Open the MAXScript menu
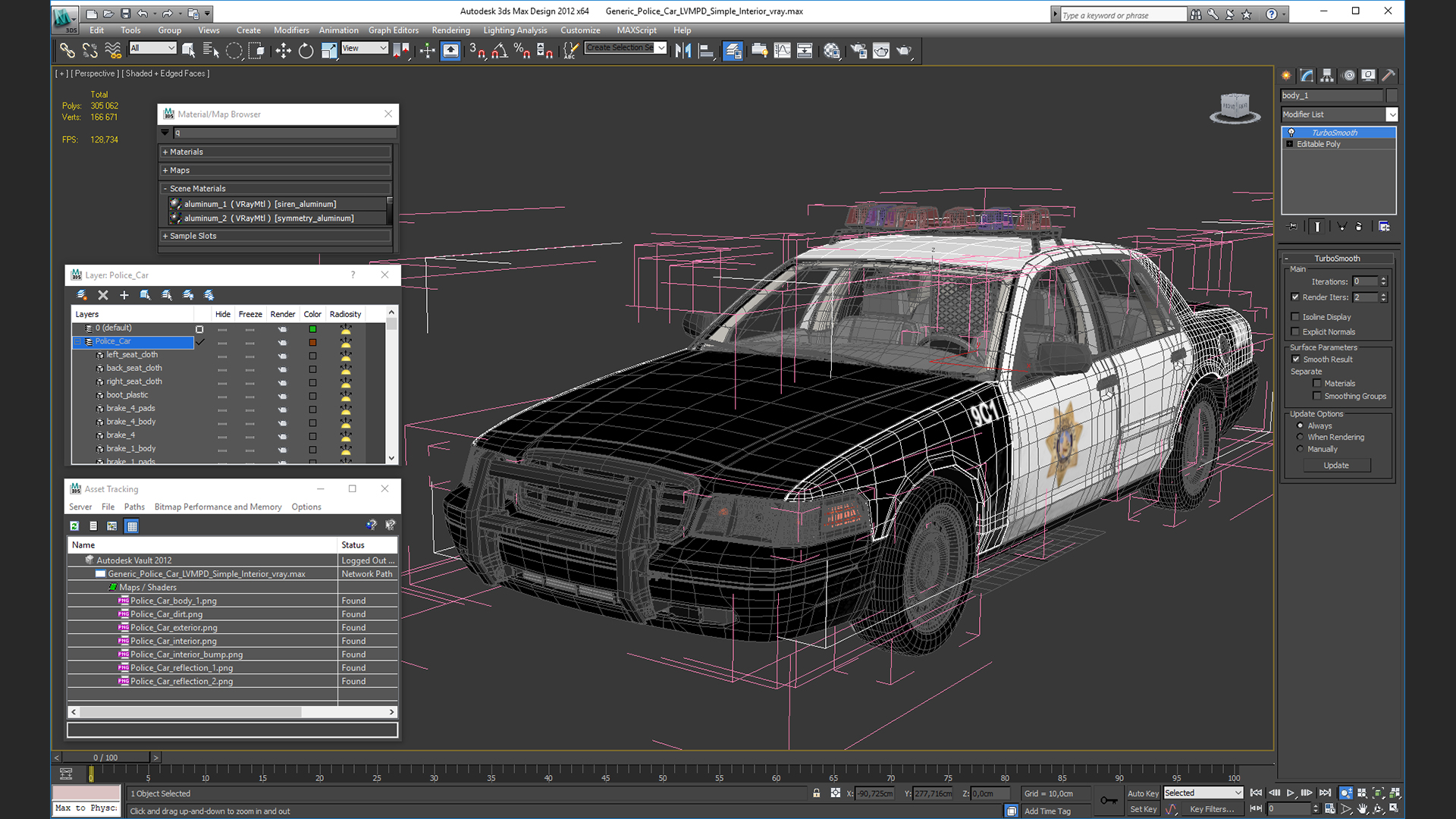This screenshot has height=819, width=1456. tap(636, 30)
